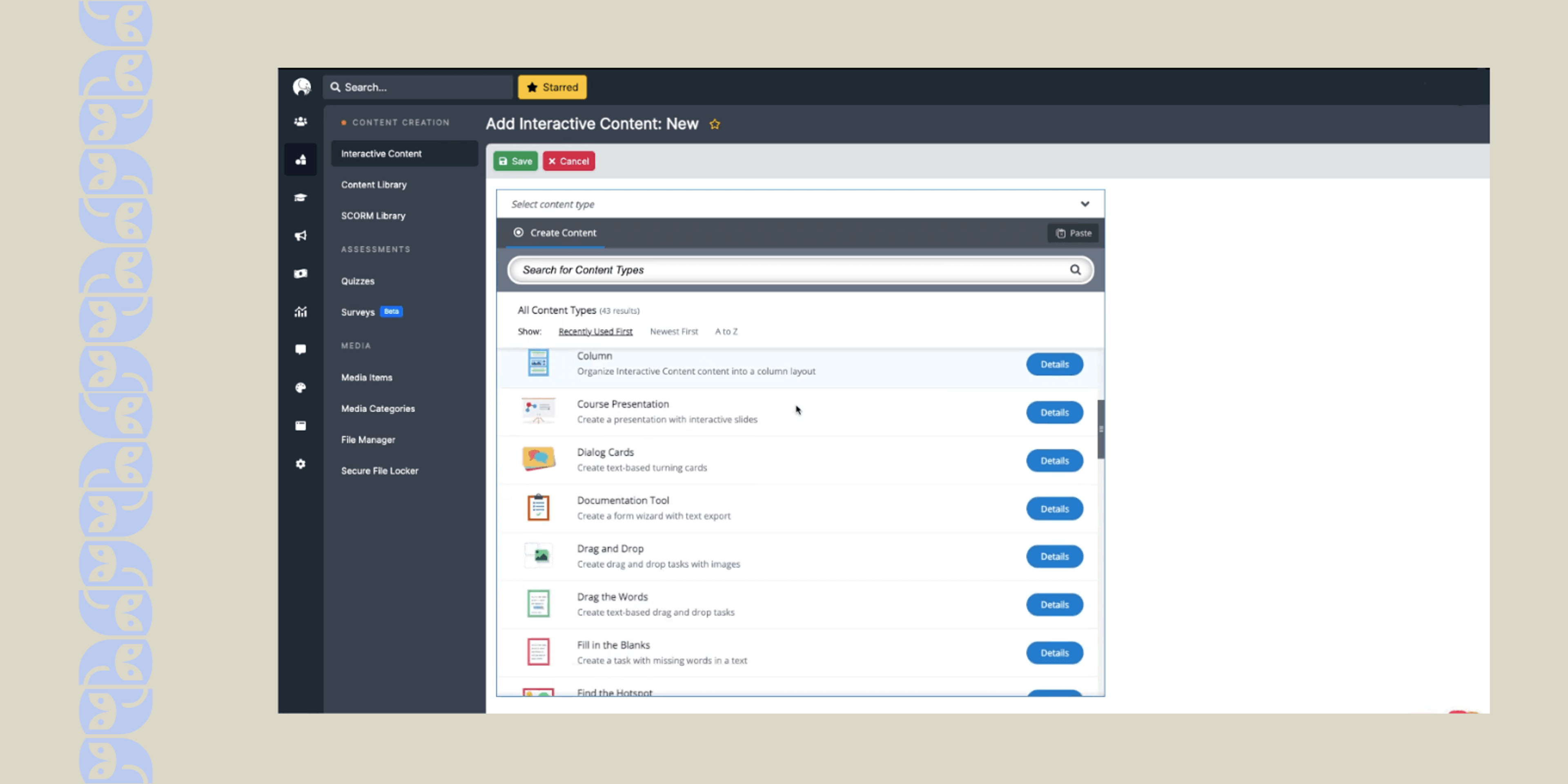Open Content Library menu item
The height and width of the screenshot is (784, 1568).
coord(374,185)
